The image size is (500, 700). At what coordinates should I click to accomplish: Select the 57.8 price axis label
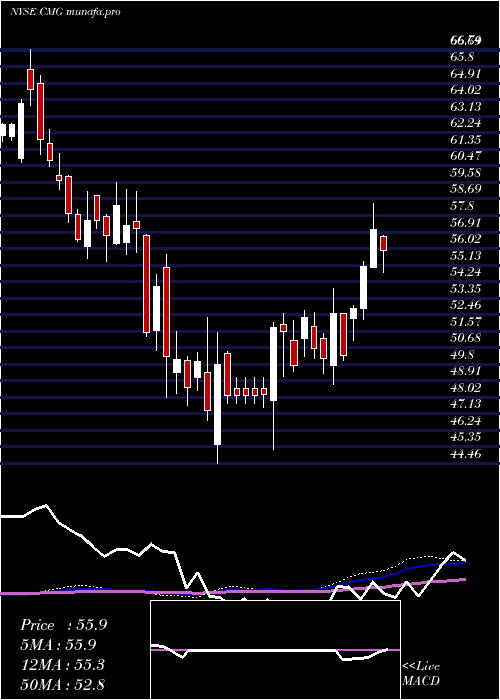[462, 206]
